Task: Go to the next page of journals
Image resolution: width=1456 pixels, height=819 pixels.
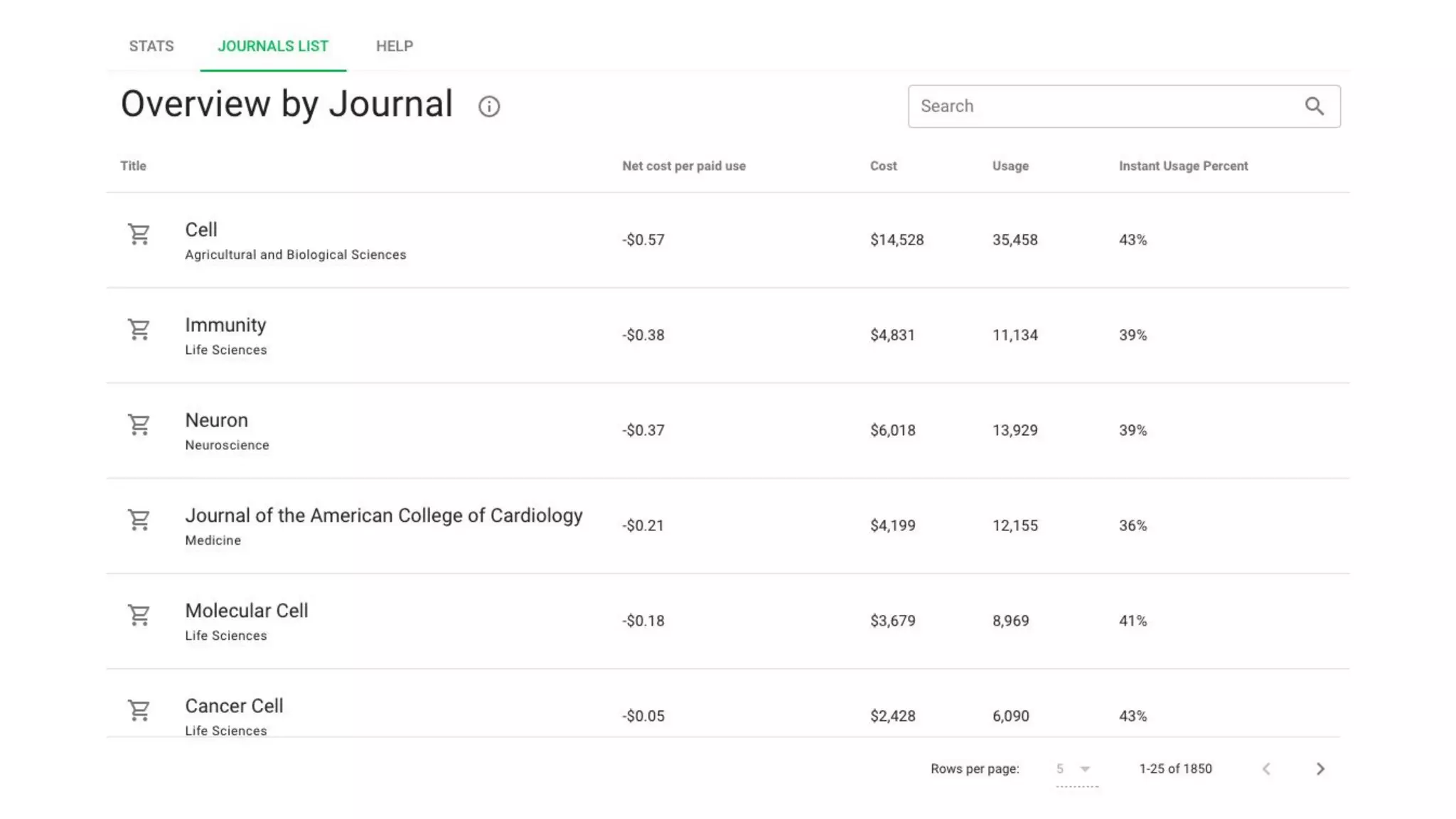Action: (x=1320, y=769)
